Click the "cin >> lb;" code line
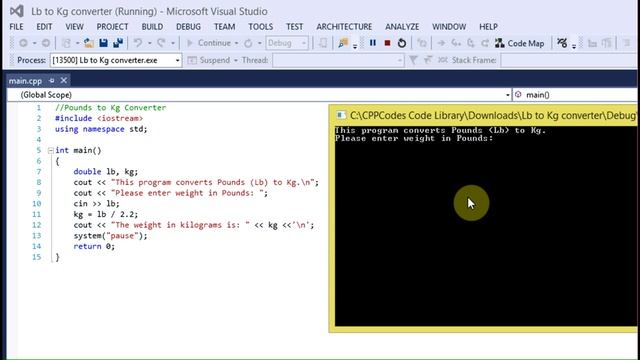The width and height of the screenshot is (640, 360). (x=96, y=203)
